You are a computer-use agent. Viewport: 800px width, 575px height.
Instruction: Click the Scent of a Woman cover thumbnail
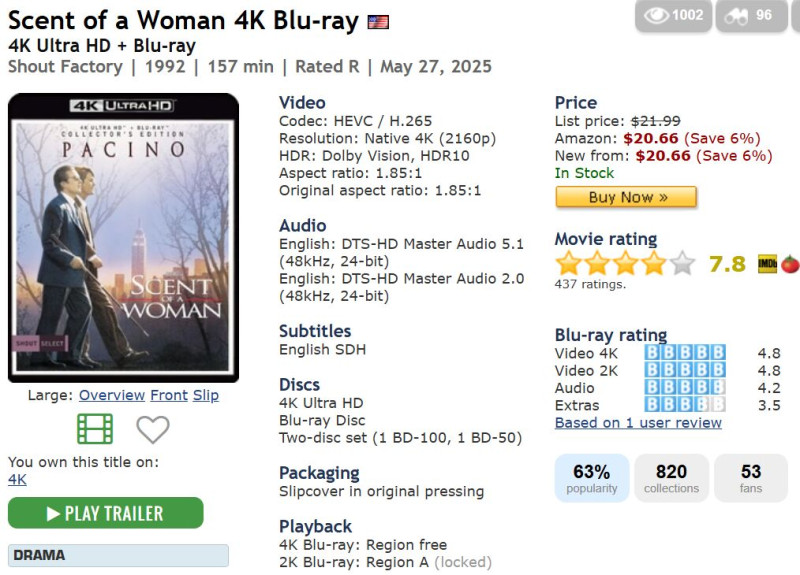(x=123, y=238)
